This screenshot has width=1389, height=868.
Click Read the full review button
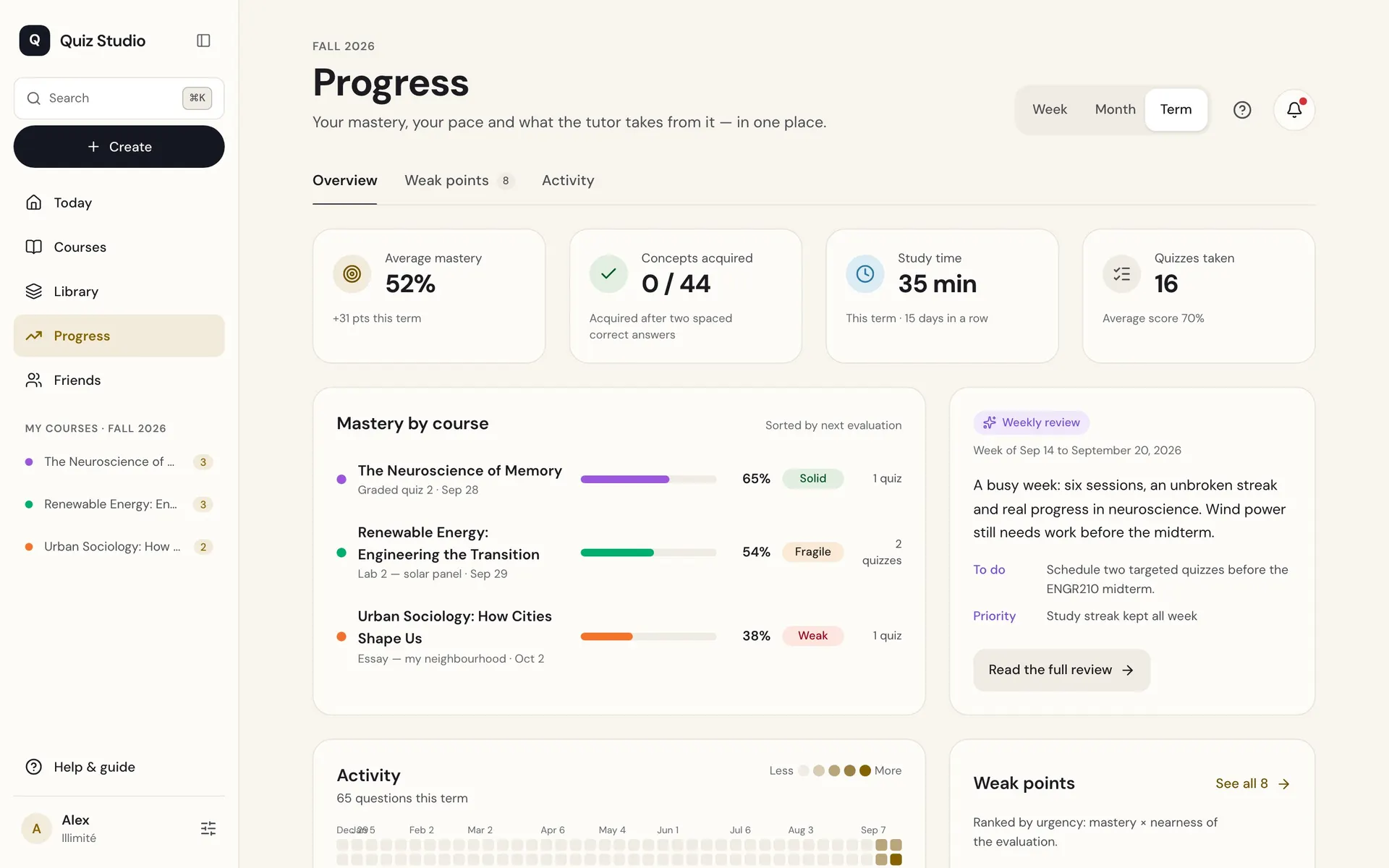click(1061, 670)
